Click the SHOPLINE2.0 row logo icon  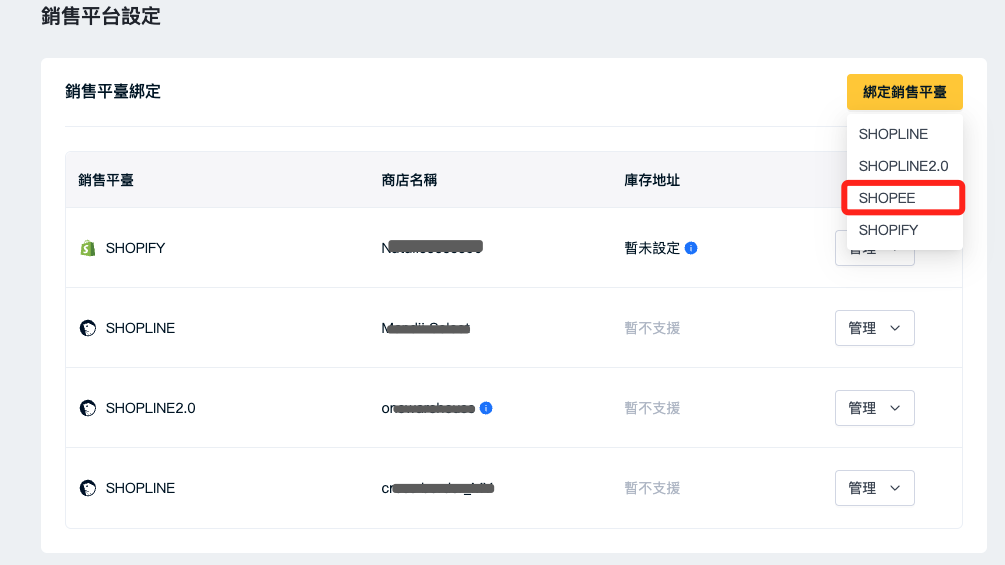click(x=88, y=408)
